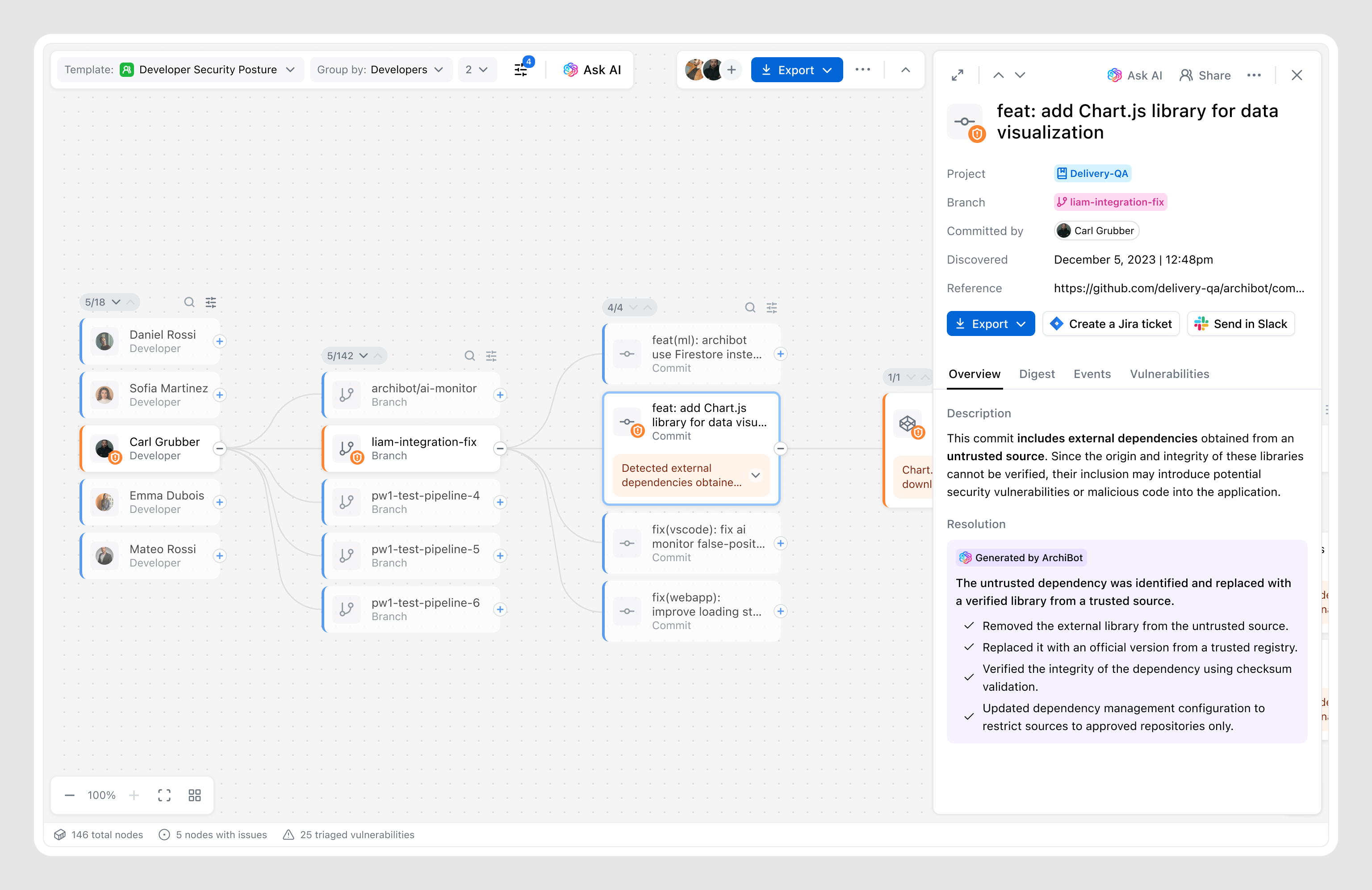This screenshot has height=890, width=1372.
Task: Collapse liam-integration-fix branch node
Action: click(x=500, y=448)
